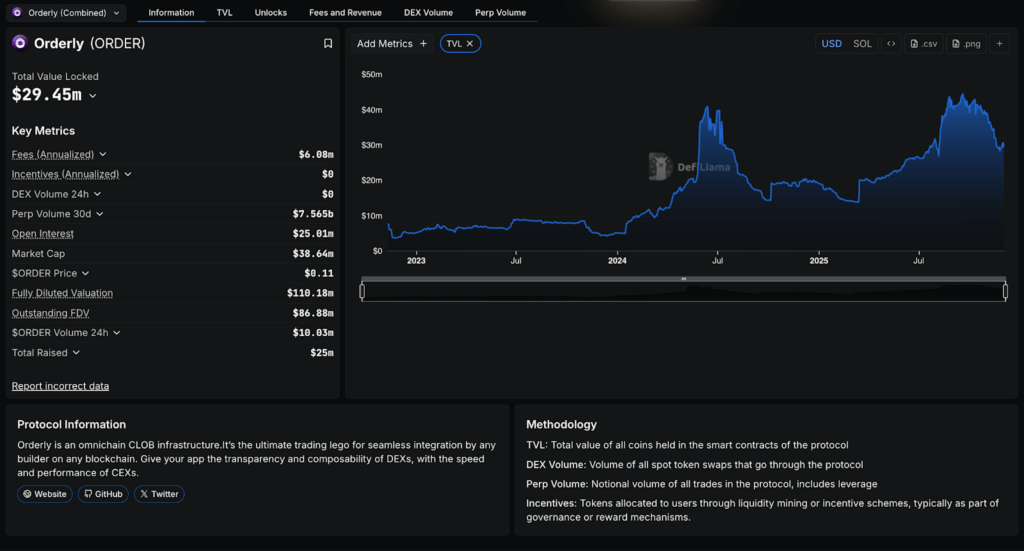This screenshot has width=1024, height=551.
Task: Click the right handle of chart range slider
Action: (1006, 291)
